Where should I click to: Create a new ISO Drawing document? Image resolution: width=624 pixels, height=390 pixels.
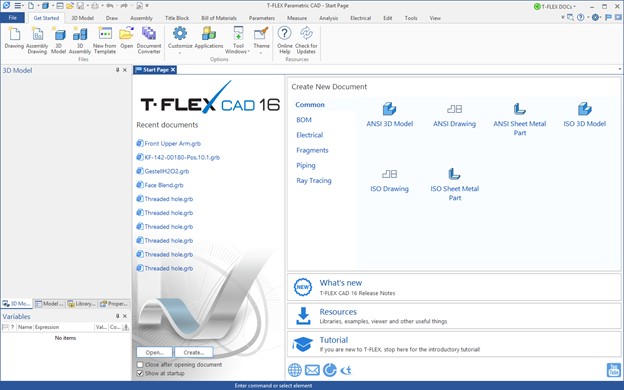389,180
